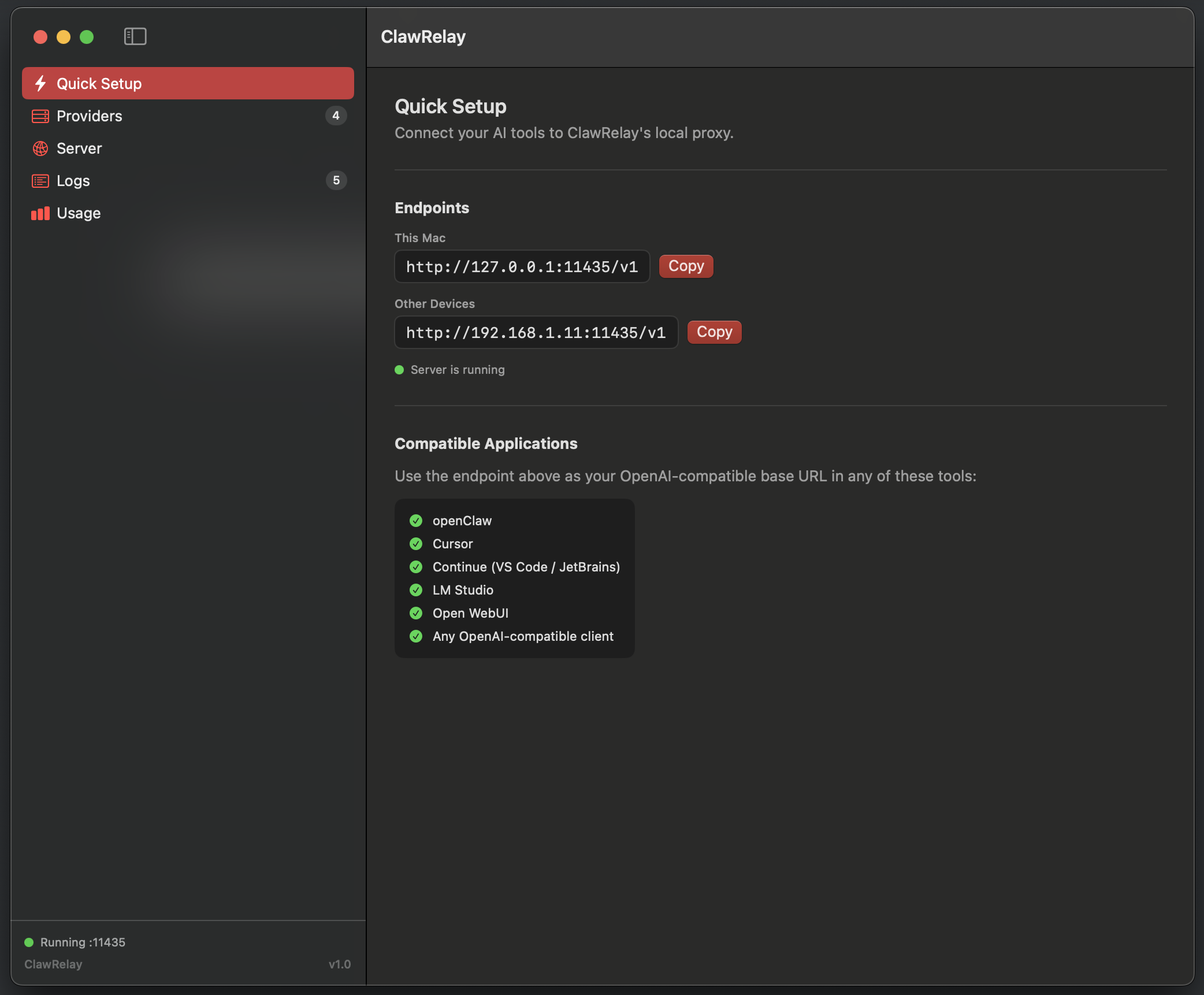Click the Compatible Applications heading
The width and height of the screenshot is (1204, 995).
click(x=486, y=444)
